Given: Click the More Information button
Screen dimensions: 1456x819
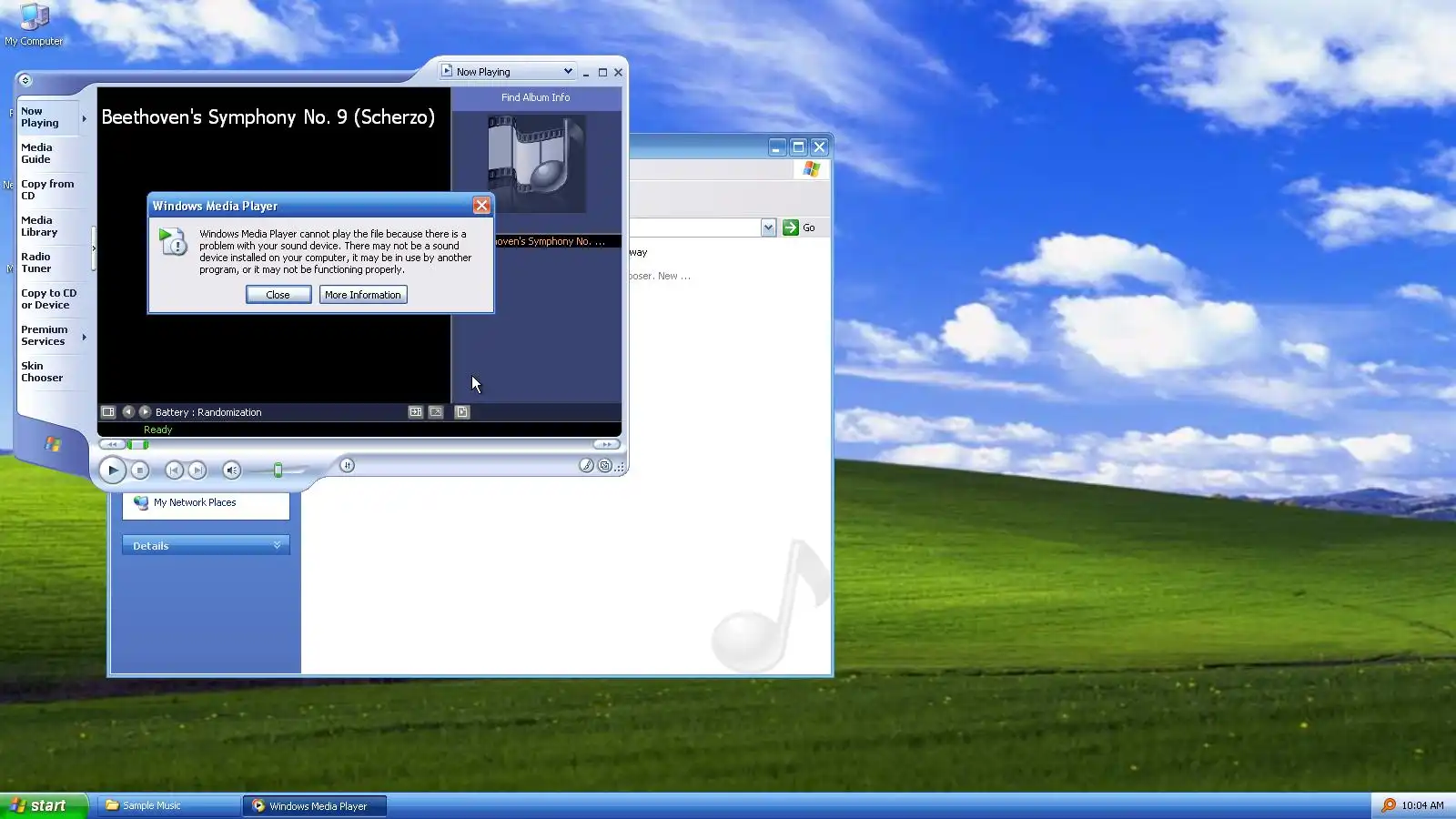Looking at the screenshot, I should pos(363,295).
